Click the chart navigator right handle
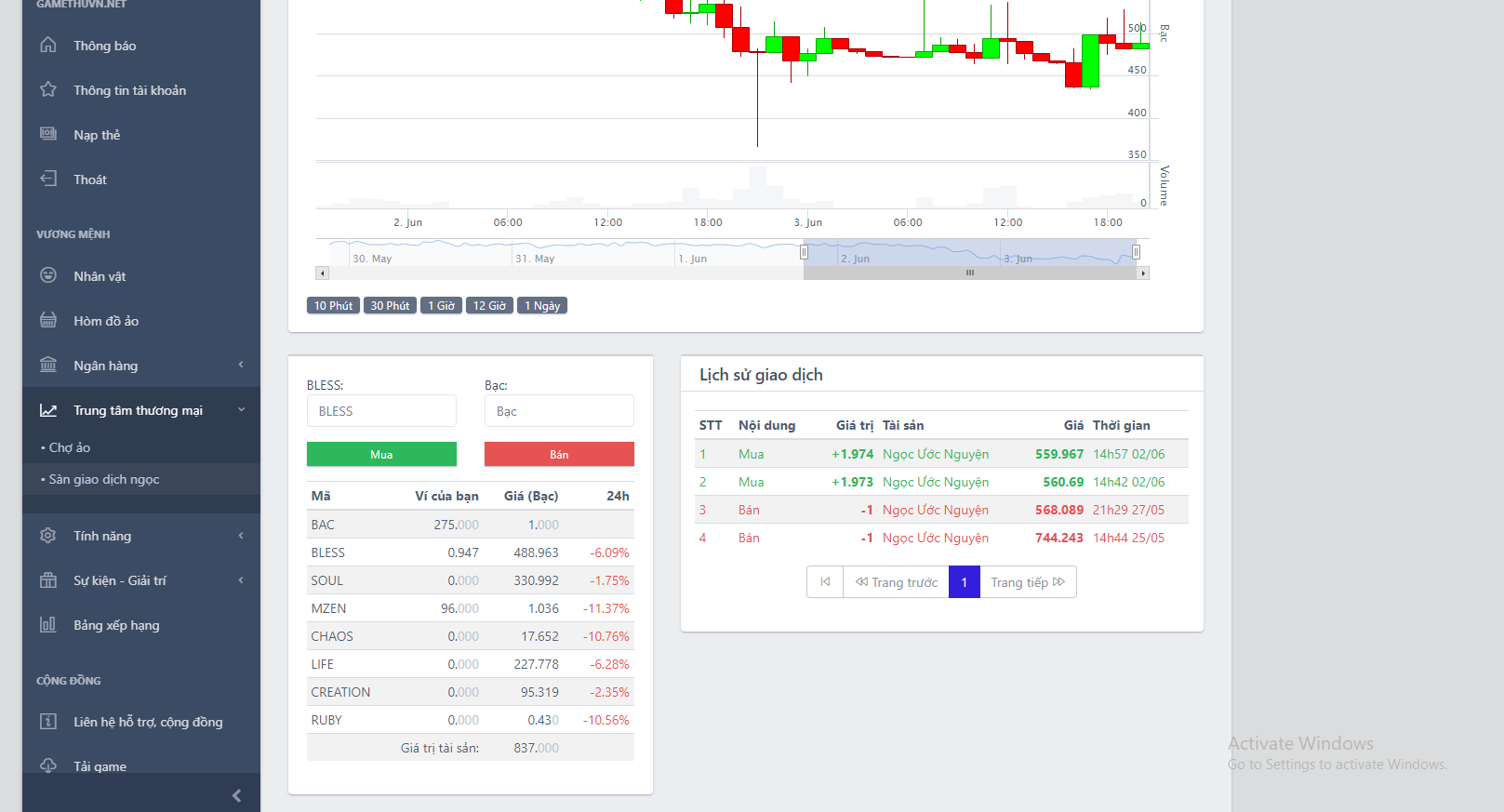1504x812 pixels. tap(1136, 252)
